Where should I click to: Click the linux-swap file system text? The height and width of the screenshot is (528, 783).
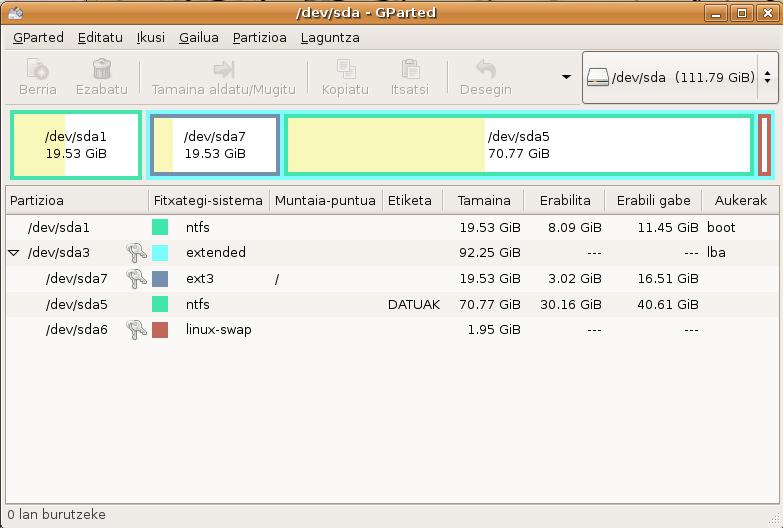[219, 330]
